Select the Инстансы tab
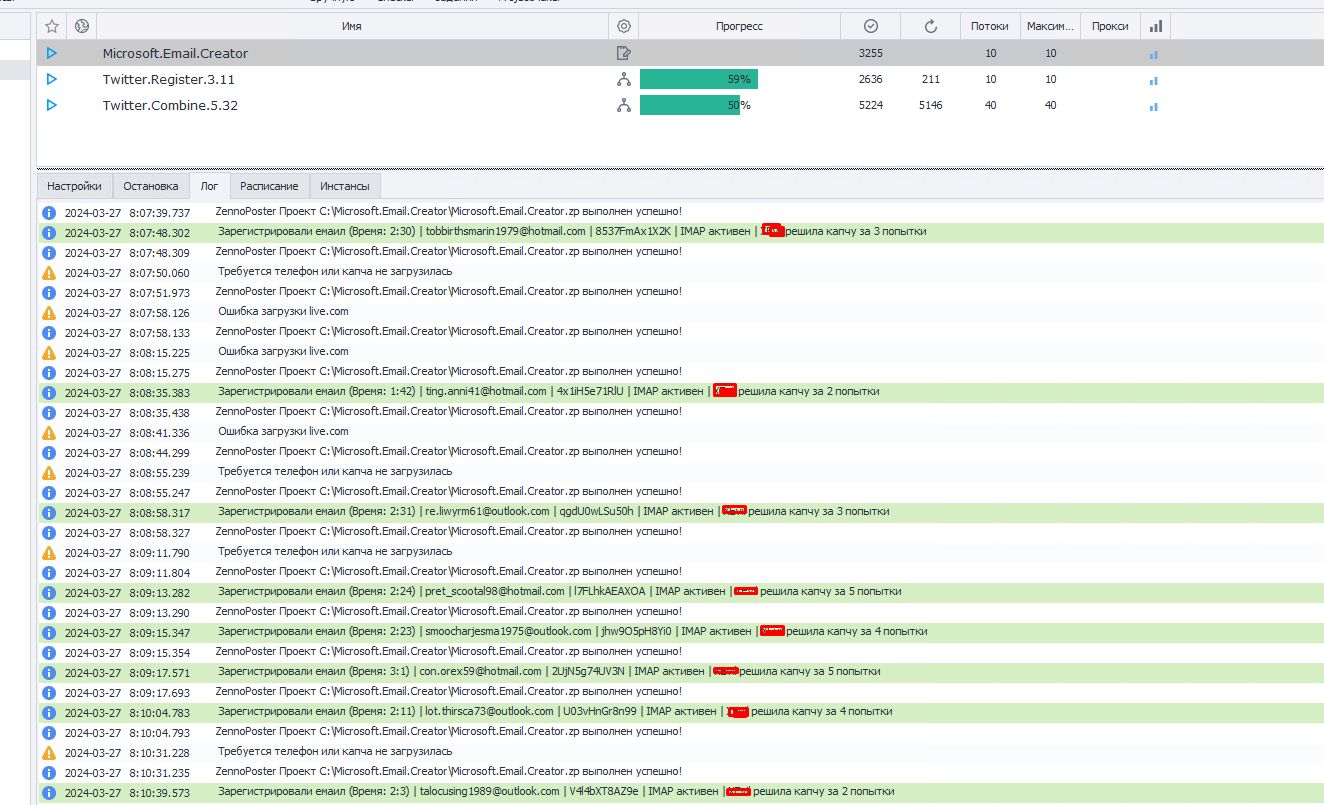Viewport: 1324px width, 805px height. point(345,186)
